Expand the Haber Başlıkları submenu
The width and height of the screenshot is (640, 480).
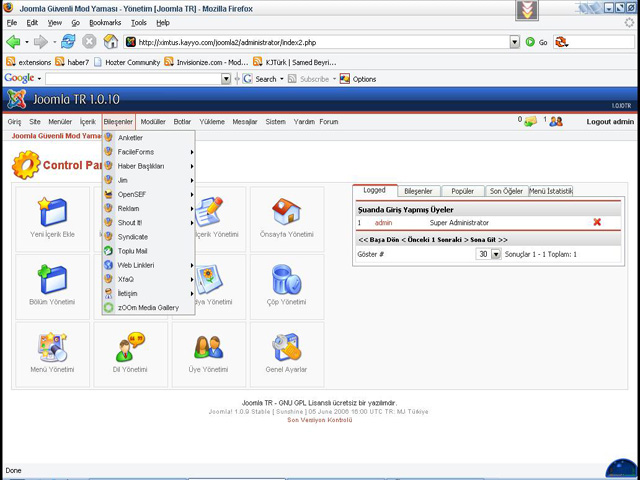point(149,166)
